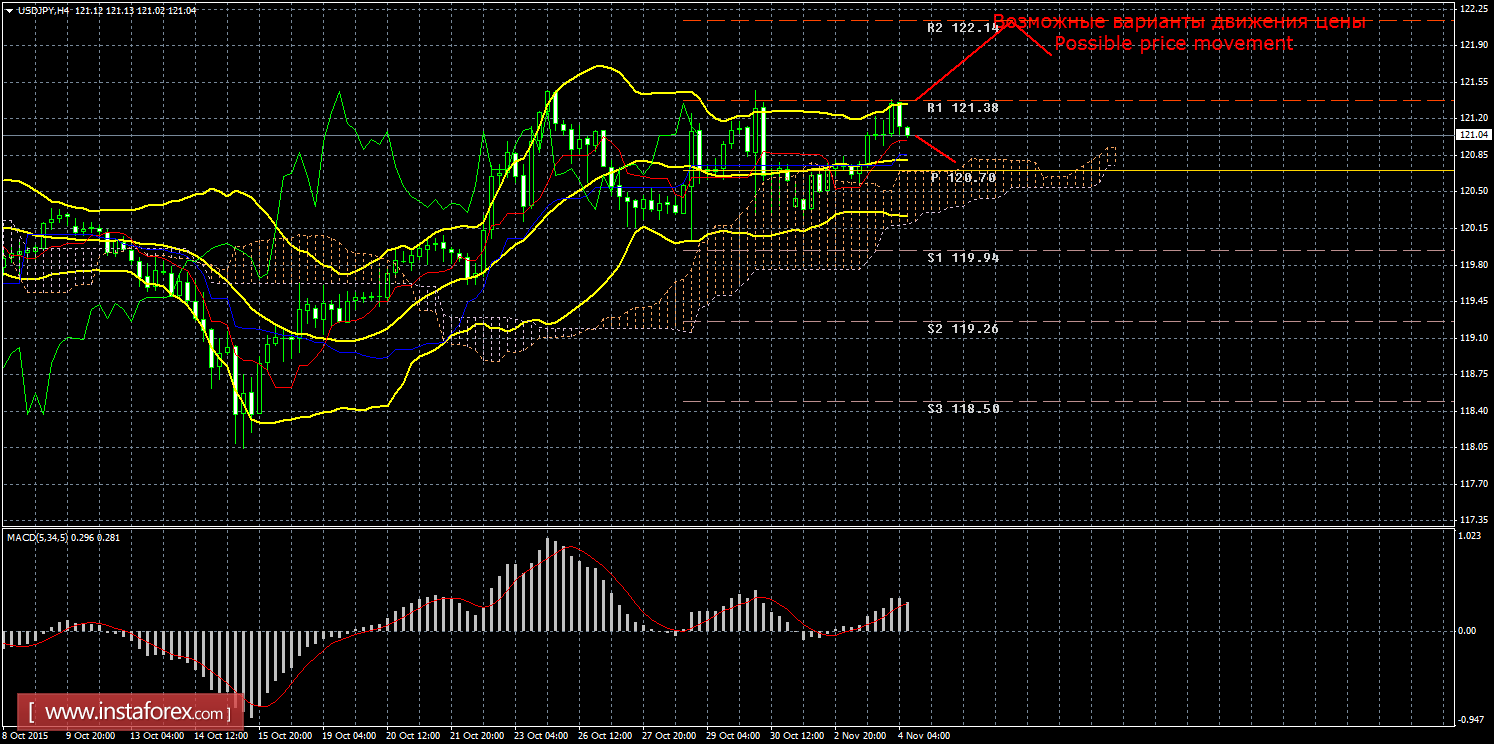Click the upward red forecast arrow line
The height and width of the screenshot is (744, 1494).
(x=960, y=62)
